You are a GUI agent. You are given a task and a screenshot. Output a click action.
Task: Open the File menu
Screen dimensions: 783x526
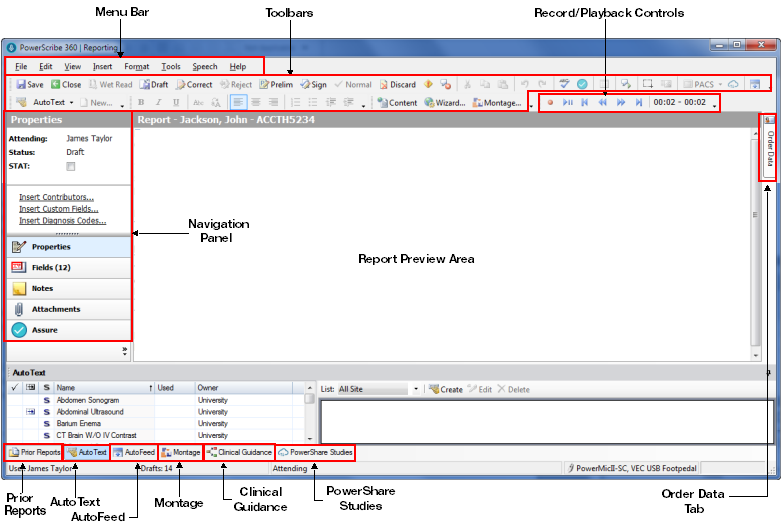(x=21, y=66)
